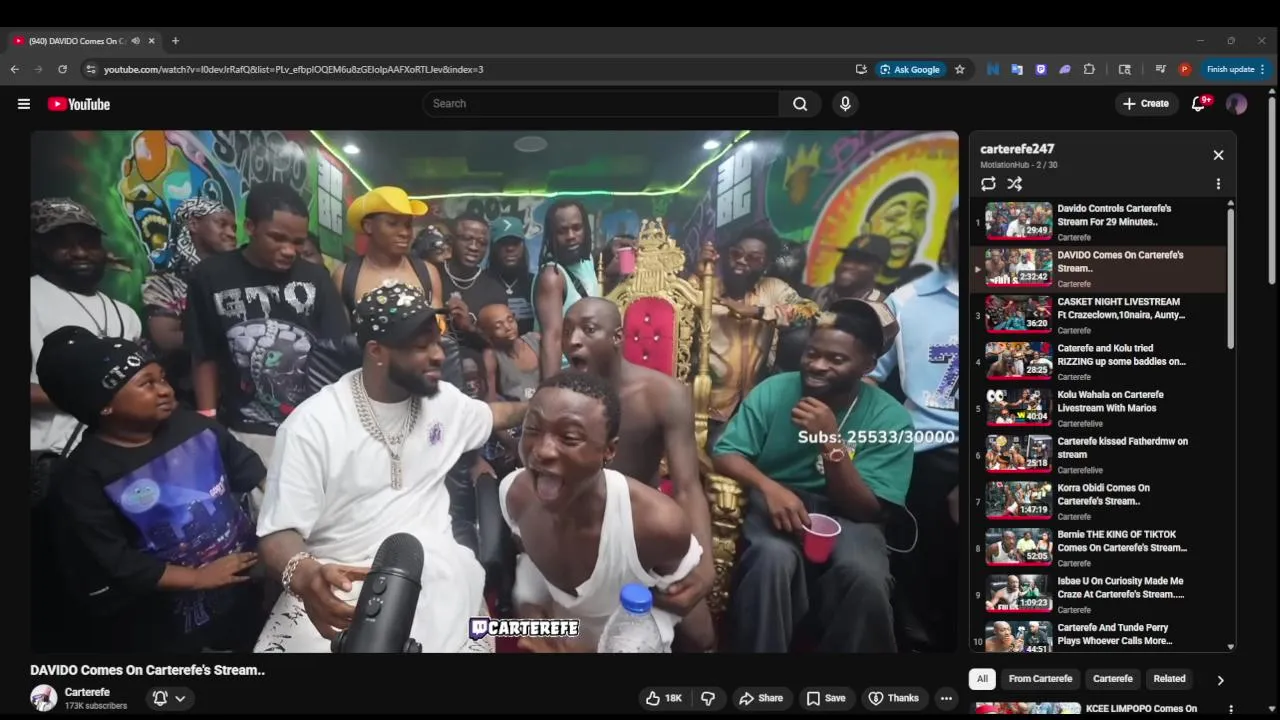The height and width of the screenshot is (720, 1280).
Task: Start voice search with microphone icon
Action: point(845,104)
